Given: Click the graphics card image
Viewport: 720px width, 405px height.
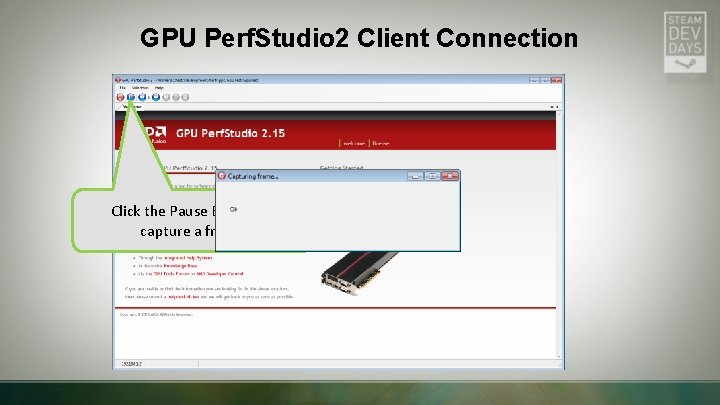Looking at the screenshot, I should coord(358,272).
